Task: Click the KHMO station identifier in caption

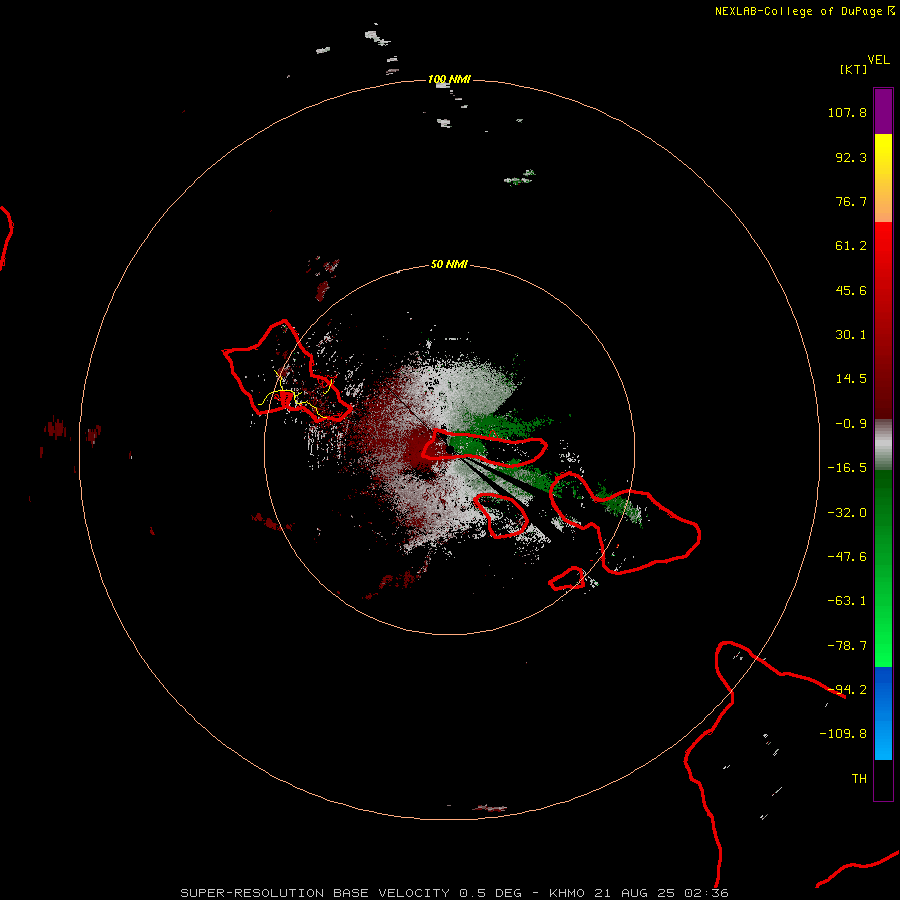Action: pos(567,893)
